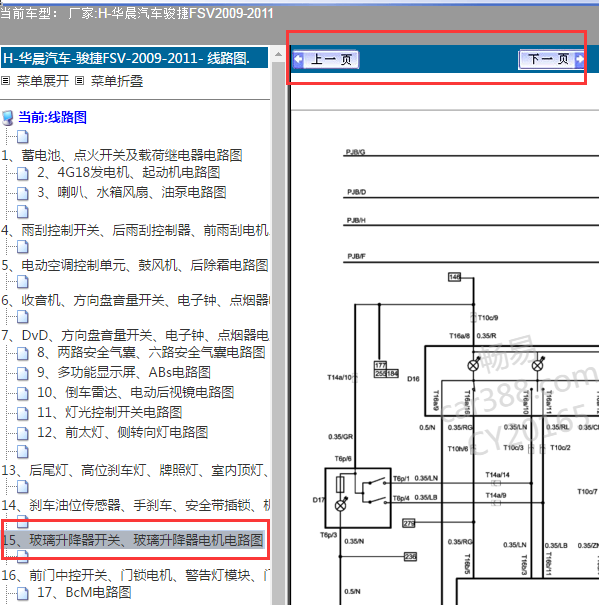The height and width of the screenshot is (605, 599).
Task: Click reference box 146 in the diagram
Action: coord(454,277)
